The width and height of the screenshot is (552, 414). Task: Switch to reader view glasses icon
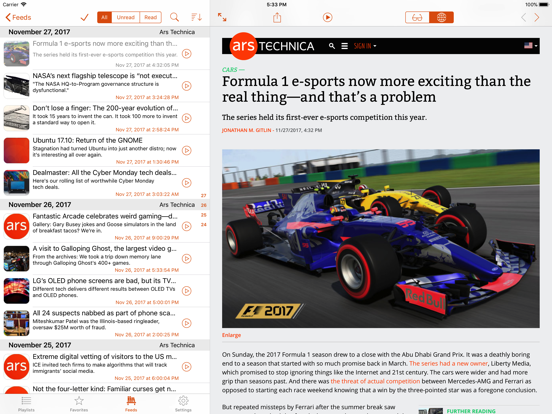[417, 17]
